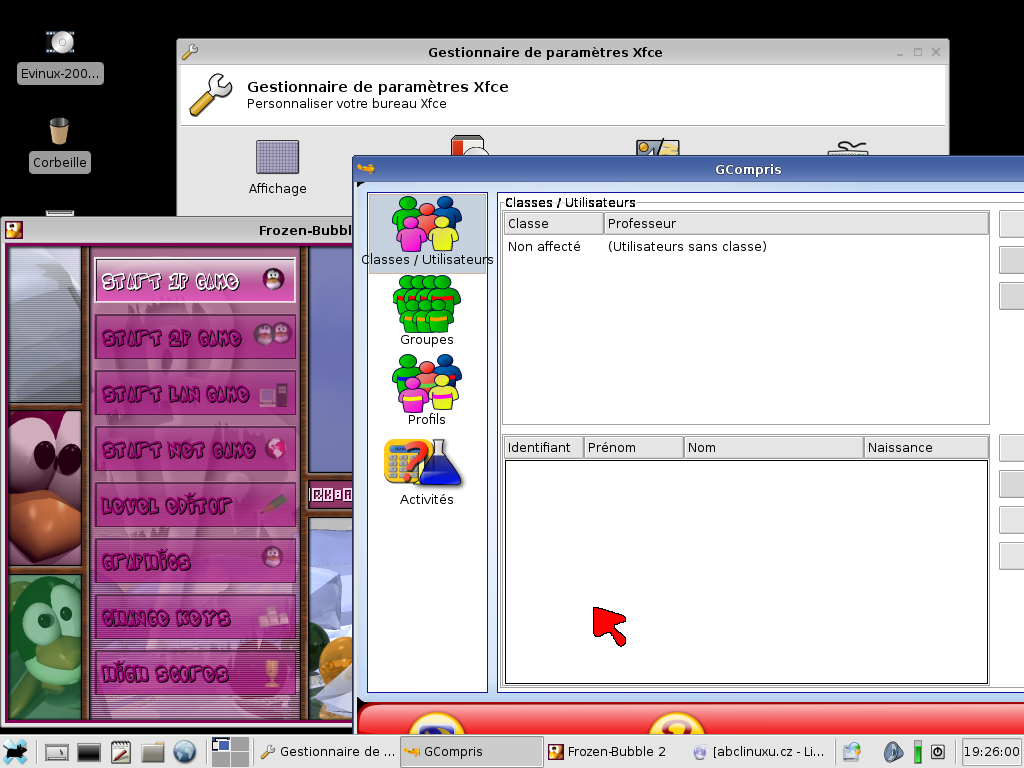Switch to the first workspace in the pager
Viewport: 1024px width, 768px height.
221,744
